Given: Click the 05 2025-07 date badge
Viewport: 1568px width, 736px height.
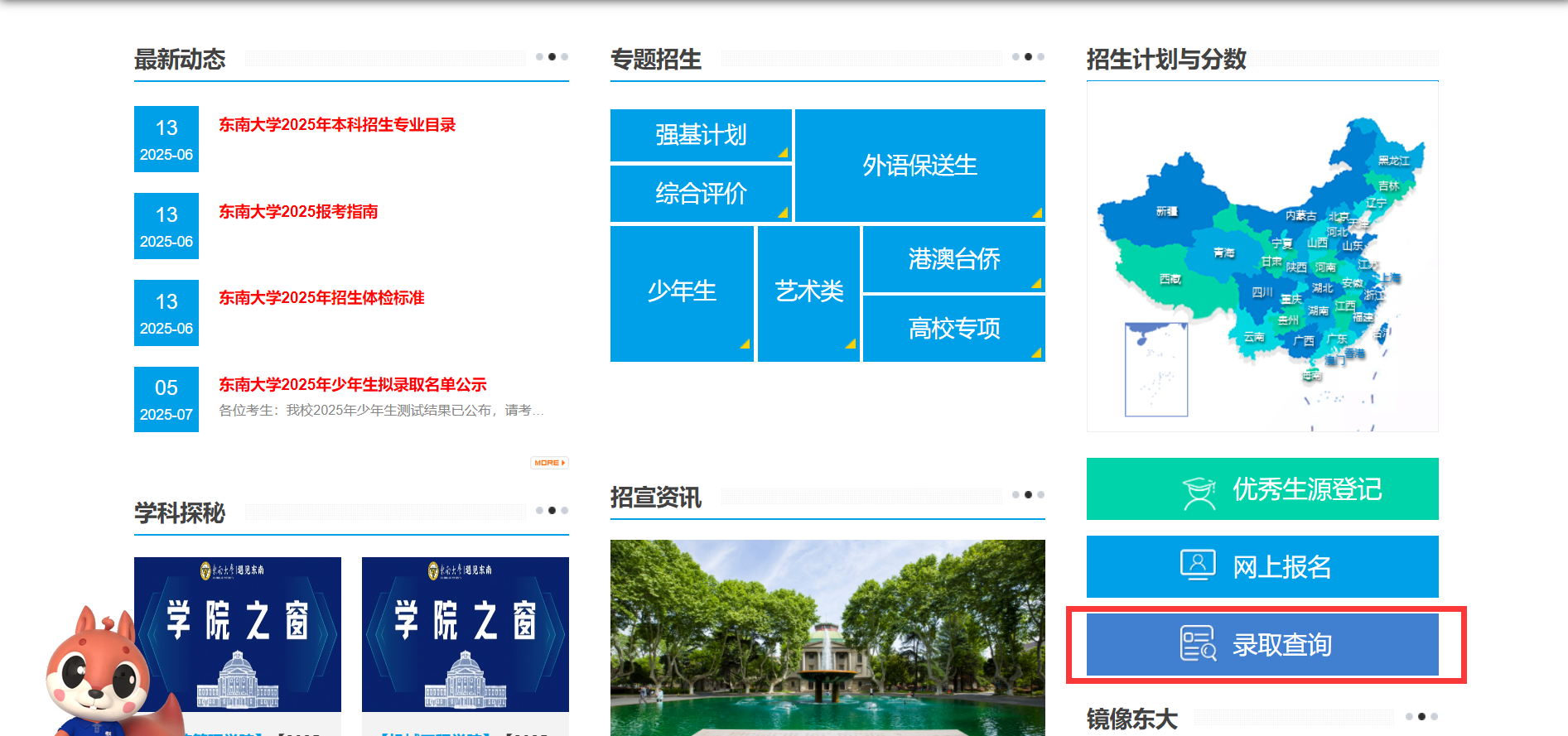Looking at the screenshot, I should click(x=166, y=399).
